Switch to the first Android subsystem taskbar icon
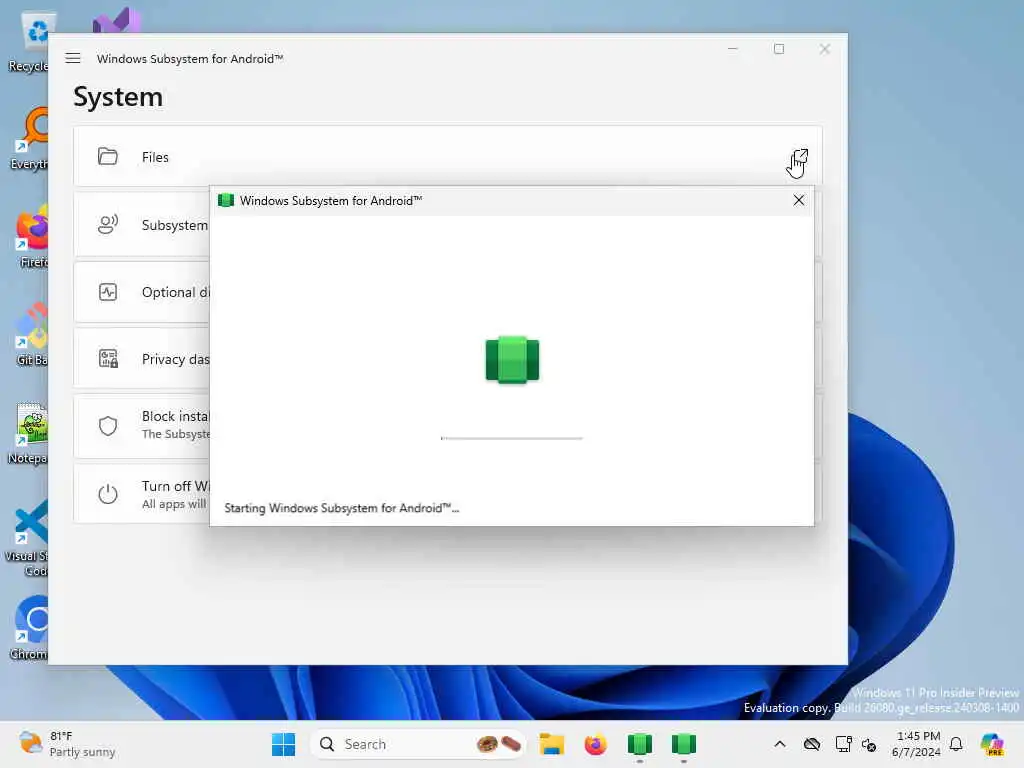 click(x=639, y=744)
